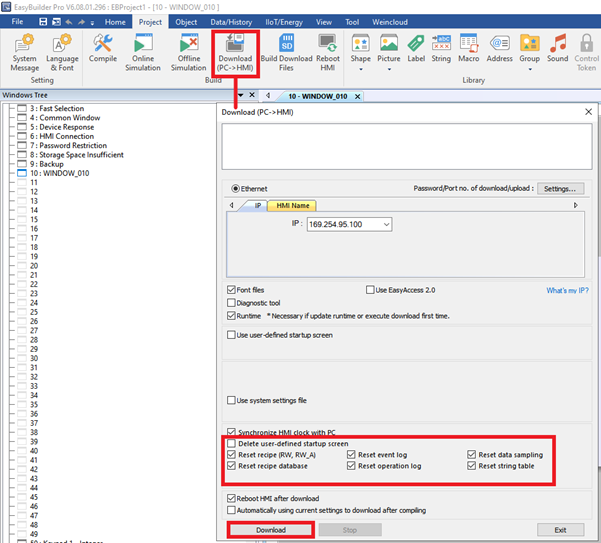Viewport: 601px width, 543px height.
Task: Toggle Delete user-defined startup screen
Action: (x=231, y=443)
